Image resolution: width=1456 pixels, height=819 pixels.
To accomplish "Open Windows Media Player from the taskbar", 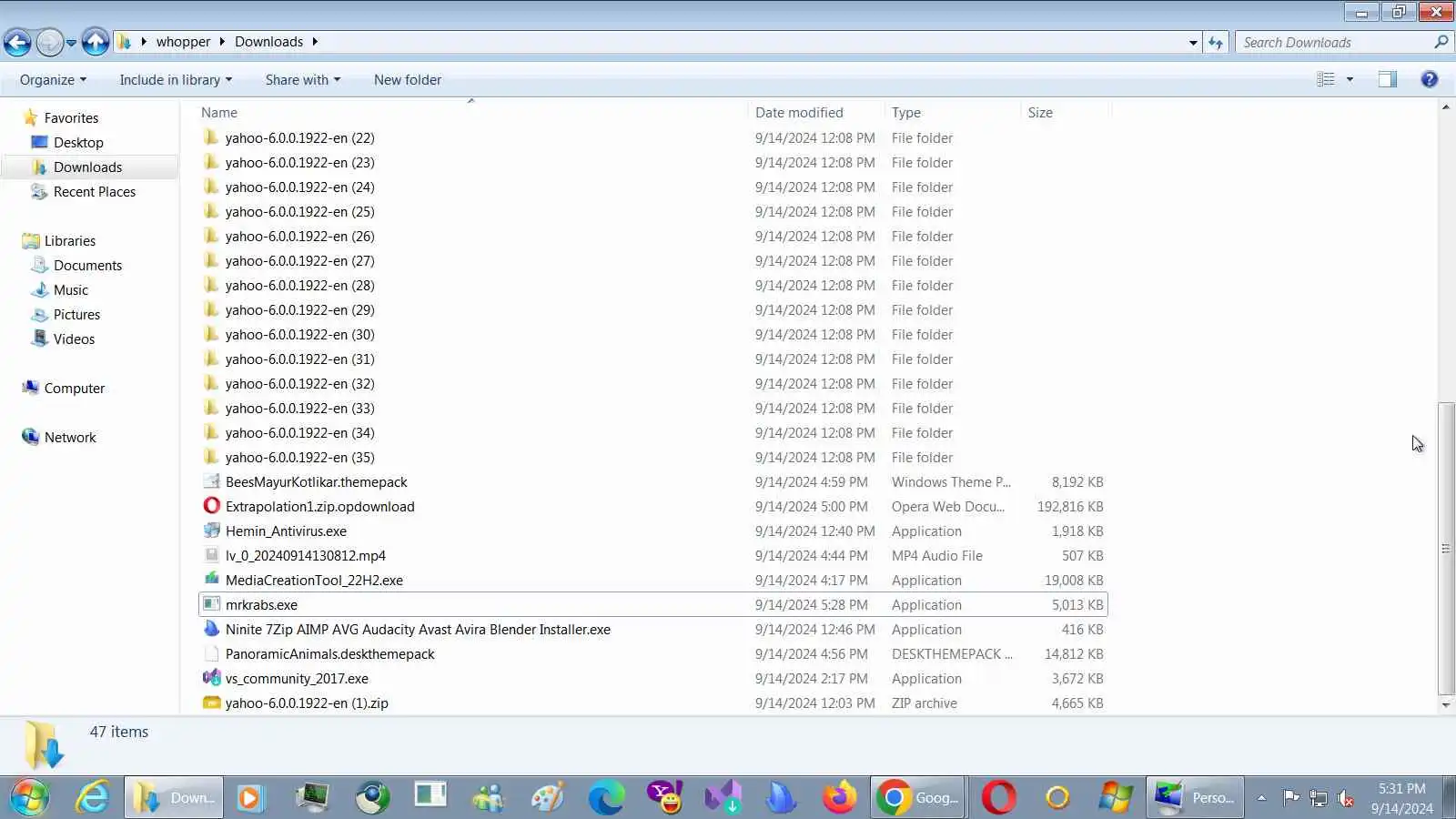I will tap(249, 798).
